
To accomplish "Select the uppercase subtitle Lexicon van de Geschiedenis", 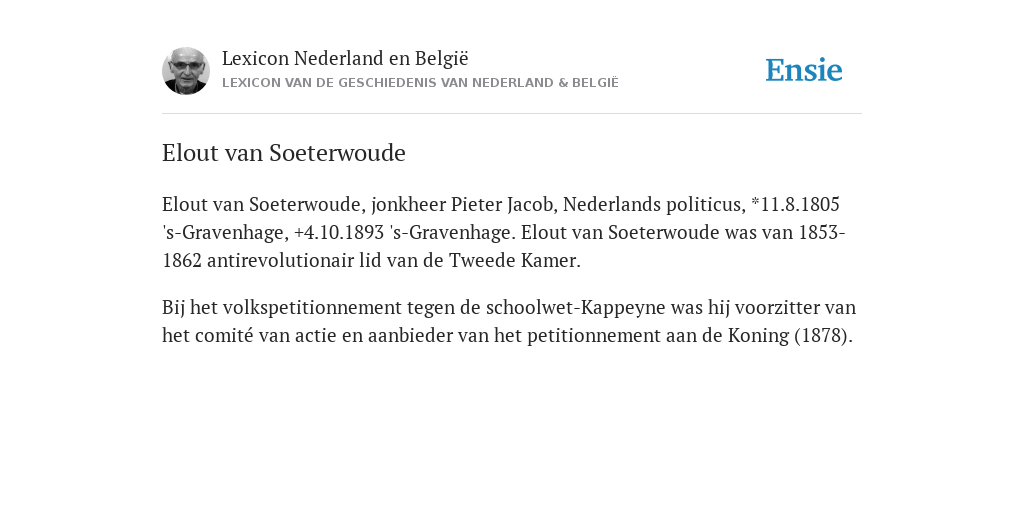I will coord(420,83).
